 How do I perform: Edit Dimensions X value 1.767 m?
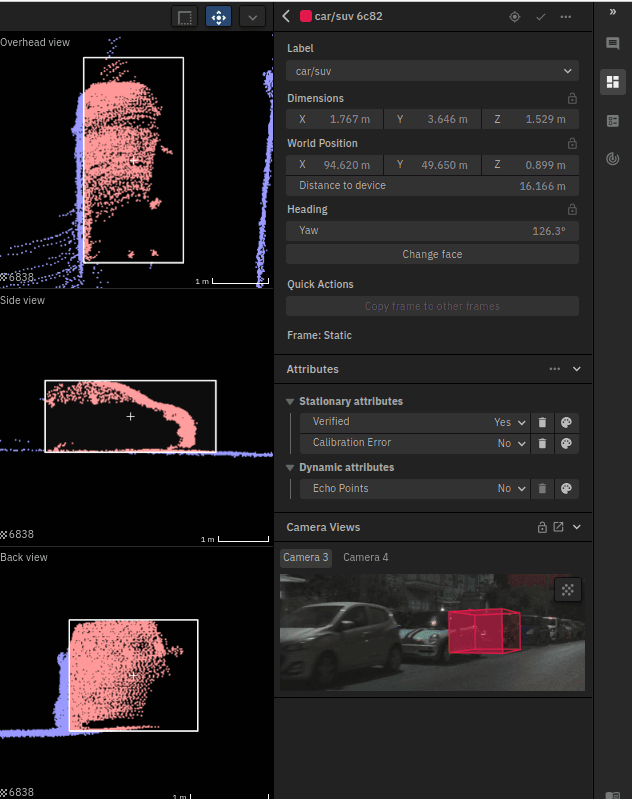point(334,119)
